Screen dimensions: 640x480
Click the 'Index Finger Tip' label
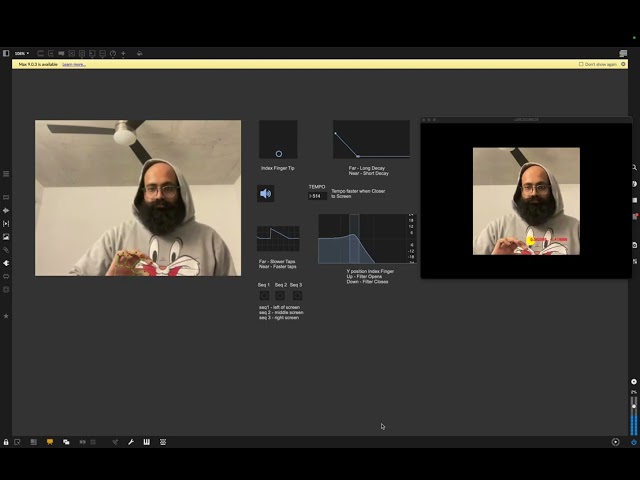pos(278,168)
